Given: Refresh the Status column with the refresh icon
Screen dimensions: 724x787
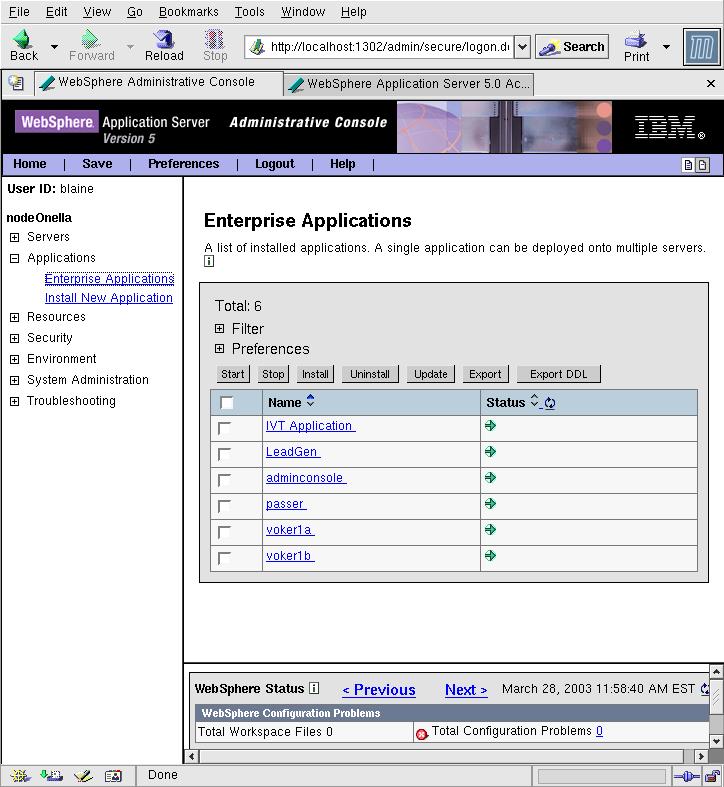Looking at the screenshot, I should (x=550, y=403).
